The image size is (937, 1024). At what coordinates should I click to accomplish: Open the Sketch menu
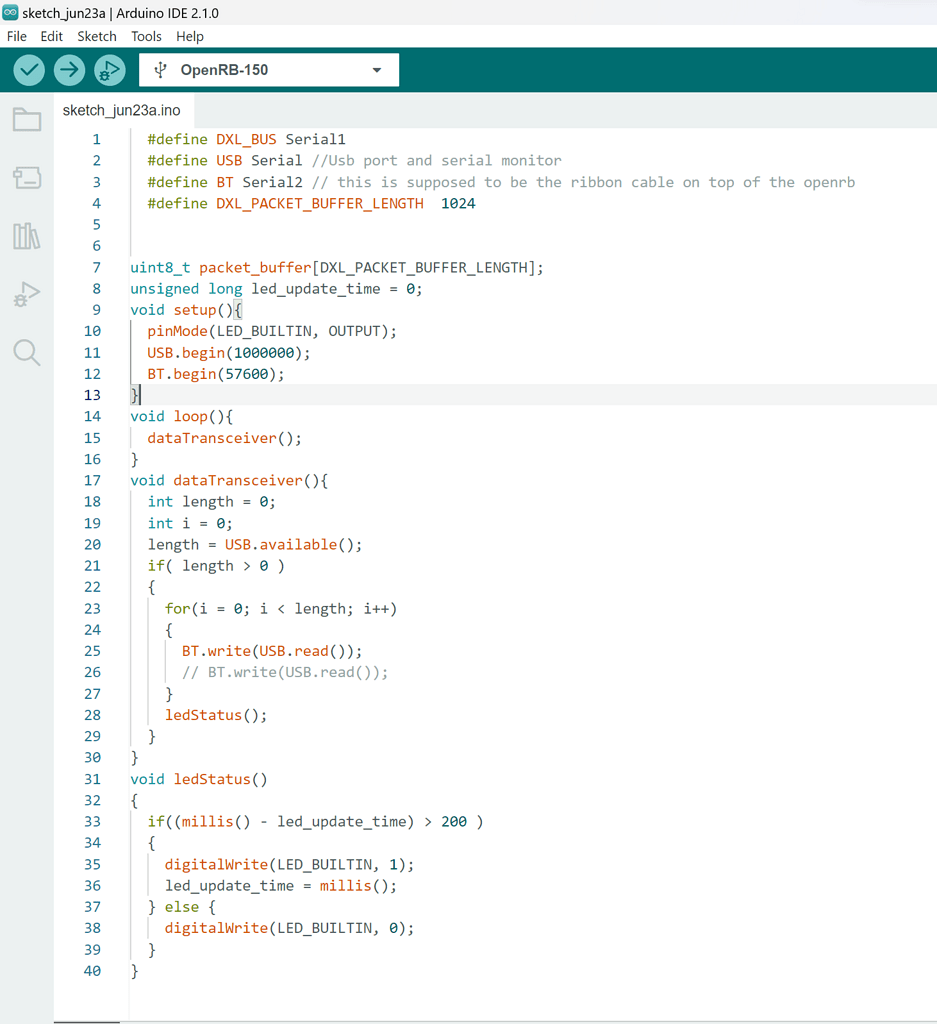pos(96,36)
